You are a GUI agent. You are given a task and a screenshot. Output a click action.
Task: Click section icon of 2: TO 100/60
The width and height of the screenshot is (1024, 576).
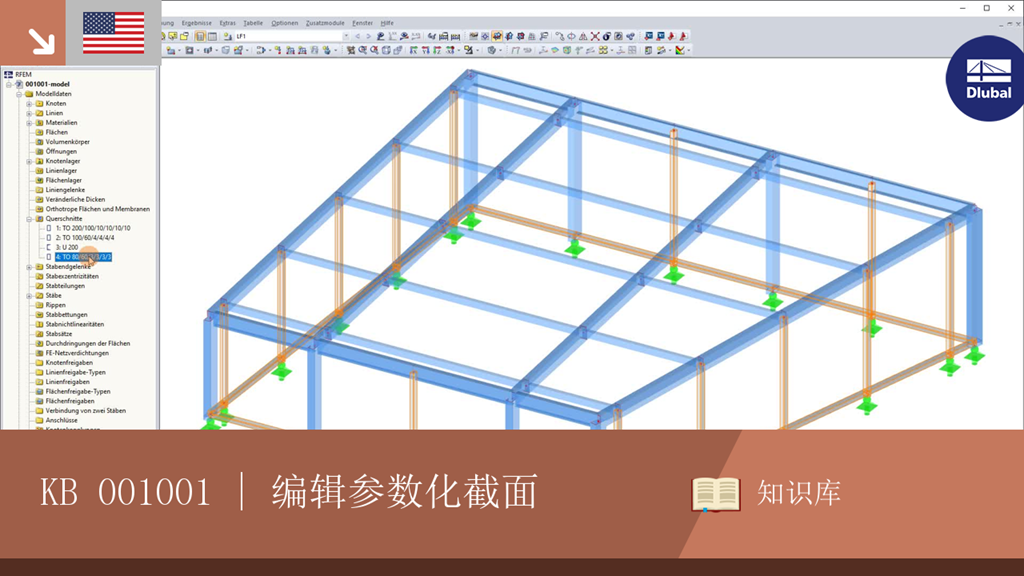tap(48, 238)
